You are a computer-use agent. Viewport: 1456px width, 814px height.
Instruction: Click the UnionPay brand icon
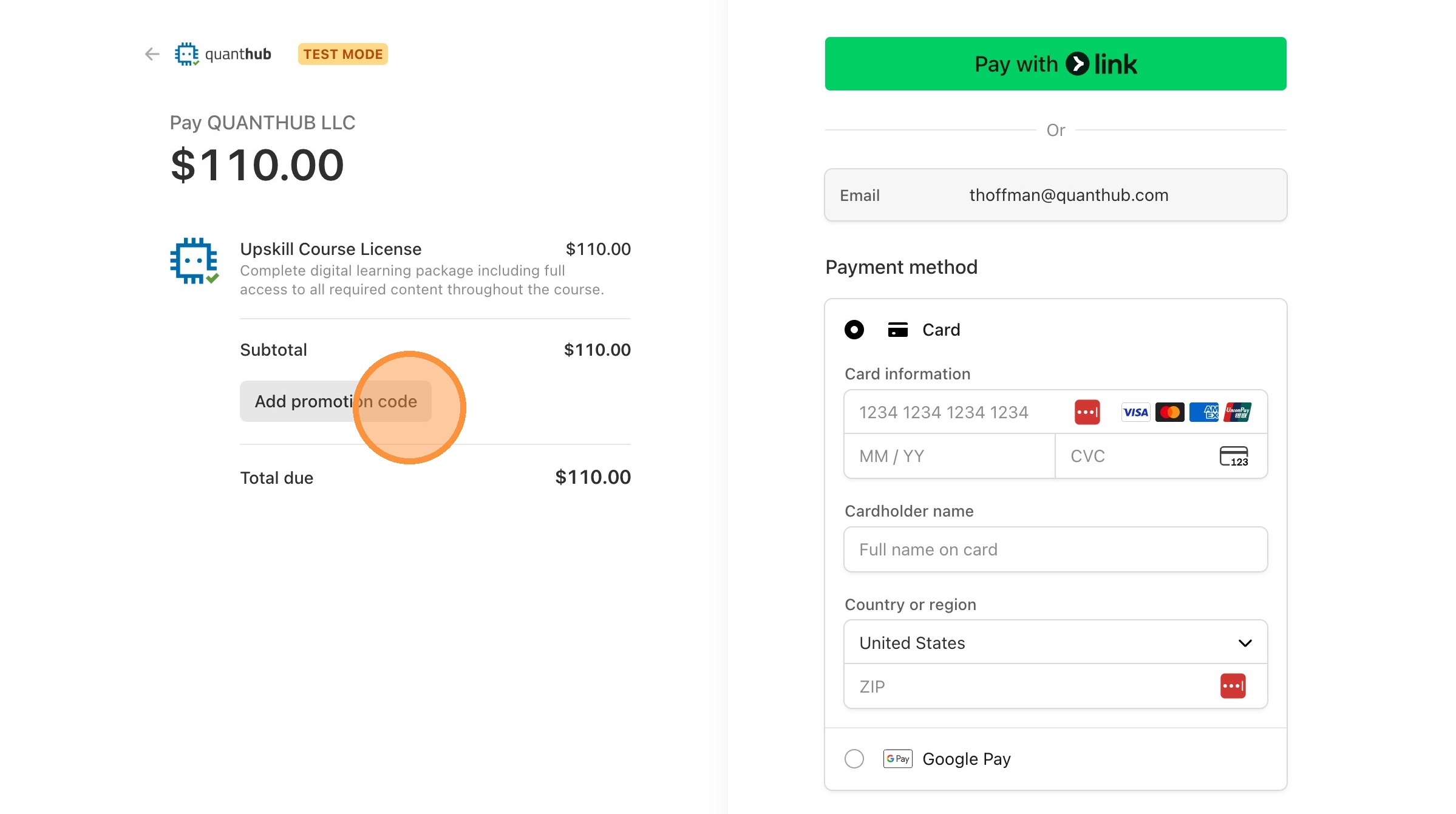[x=1237, y=412]
